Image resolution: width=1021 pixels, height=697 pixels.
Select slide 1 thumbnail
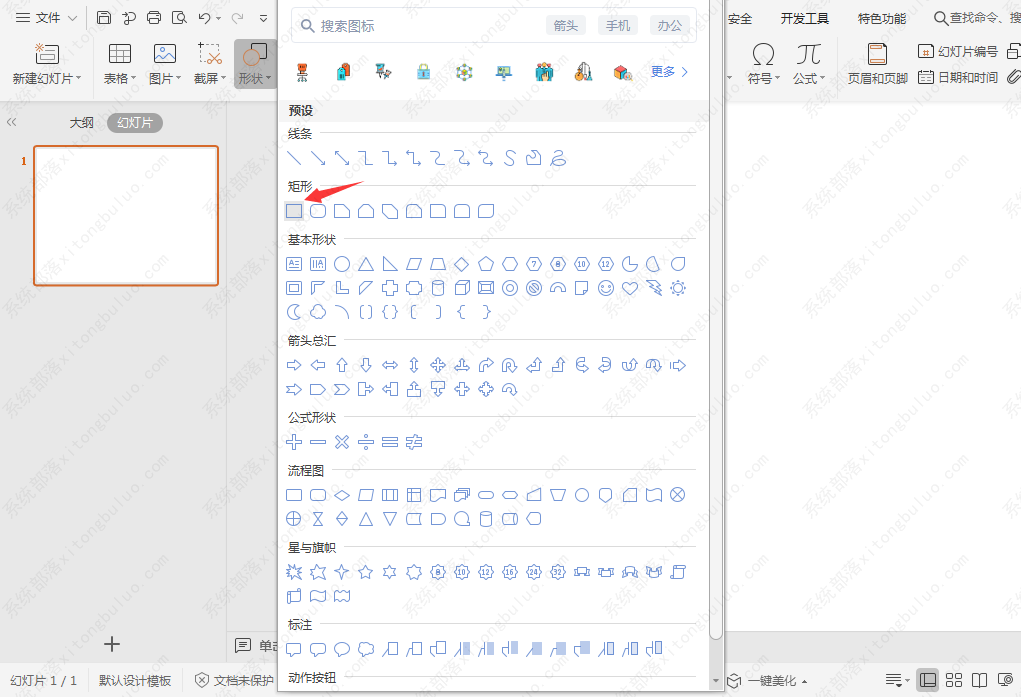(126, 216)
